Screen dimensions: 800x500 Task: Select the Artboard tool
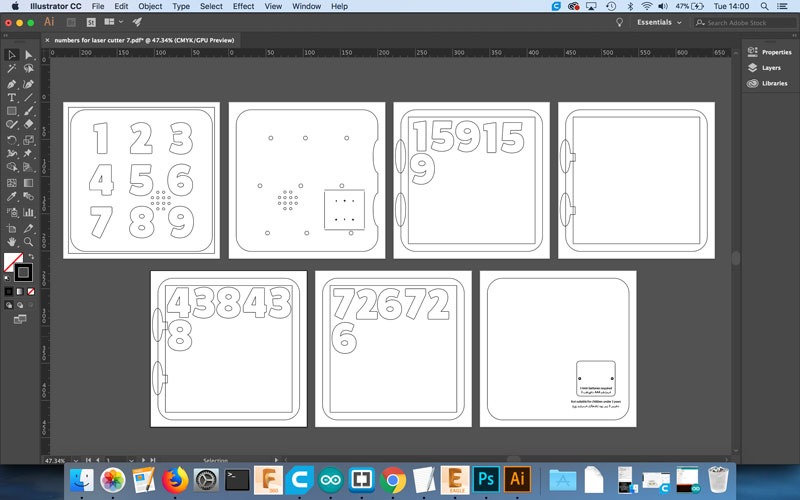[x=12, y=228]
